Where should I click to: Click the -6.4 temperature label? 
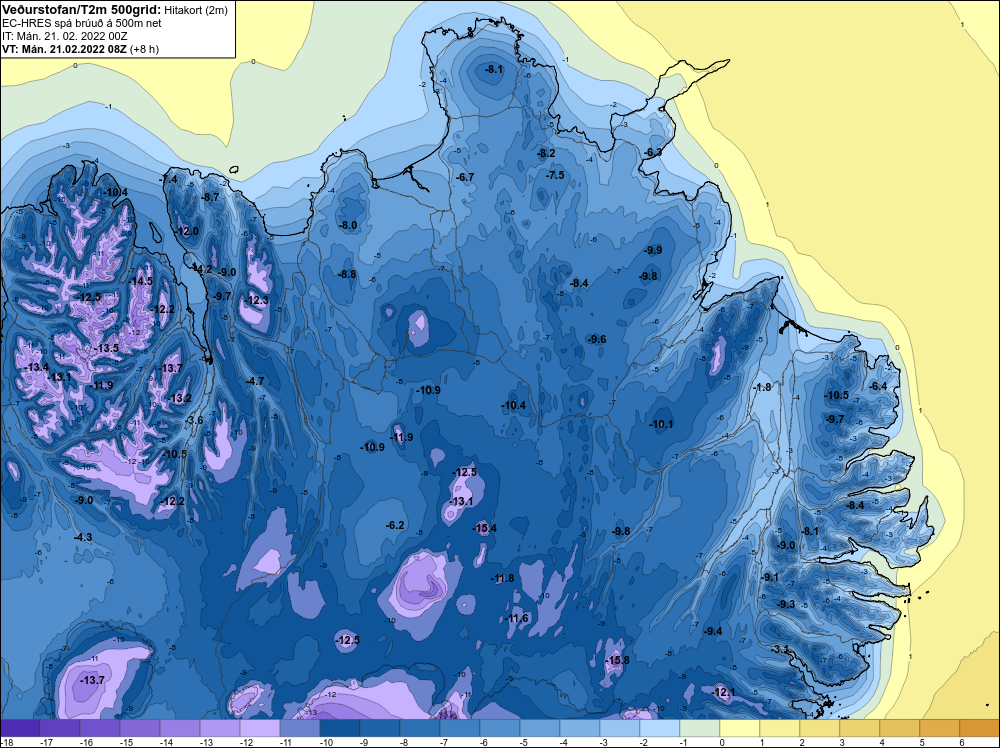coord(878,387)
